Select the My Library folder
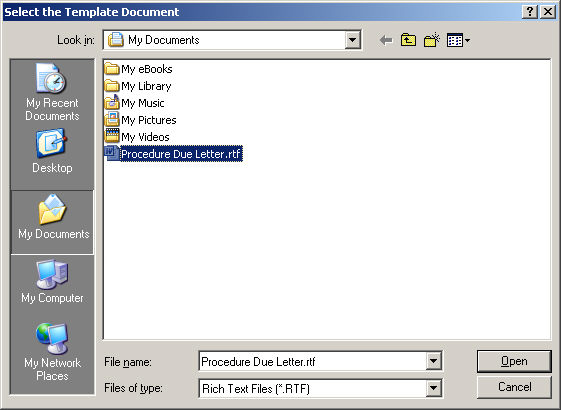 (138, 86)
